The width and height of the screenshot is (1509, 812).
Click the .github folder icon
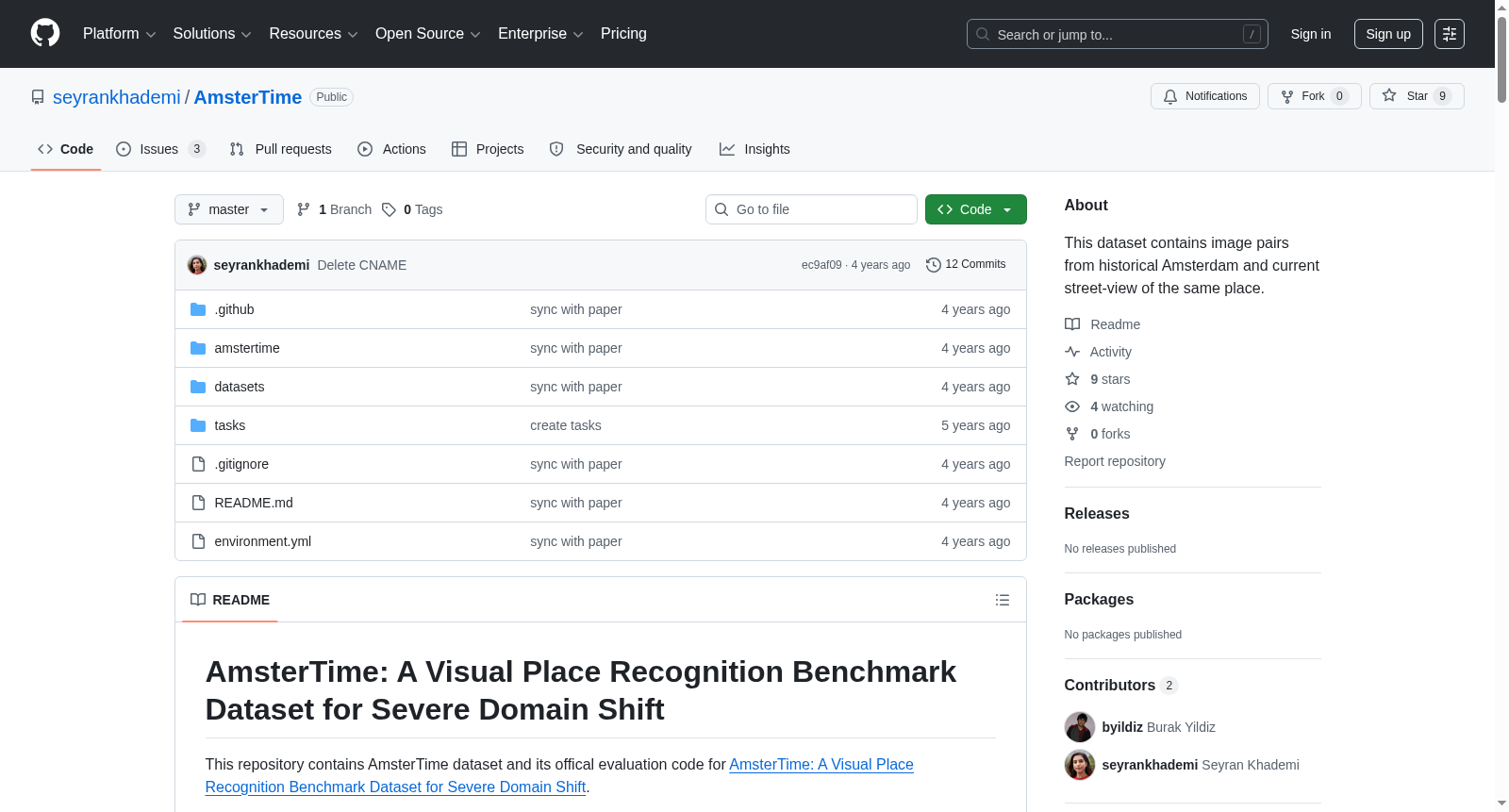(198, 309)
